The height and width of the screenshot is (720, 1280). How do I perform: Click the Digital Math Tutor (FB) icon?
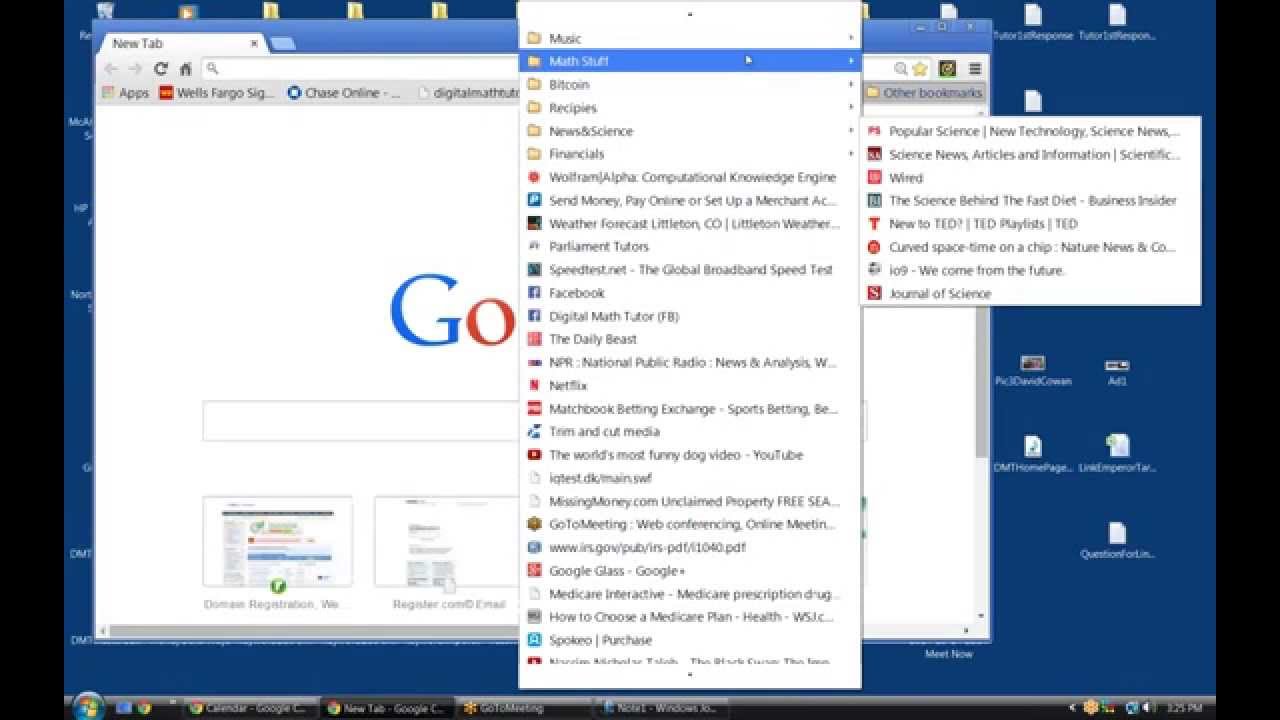[x=534, y=316]
